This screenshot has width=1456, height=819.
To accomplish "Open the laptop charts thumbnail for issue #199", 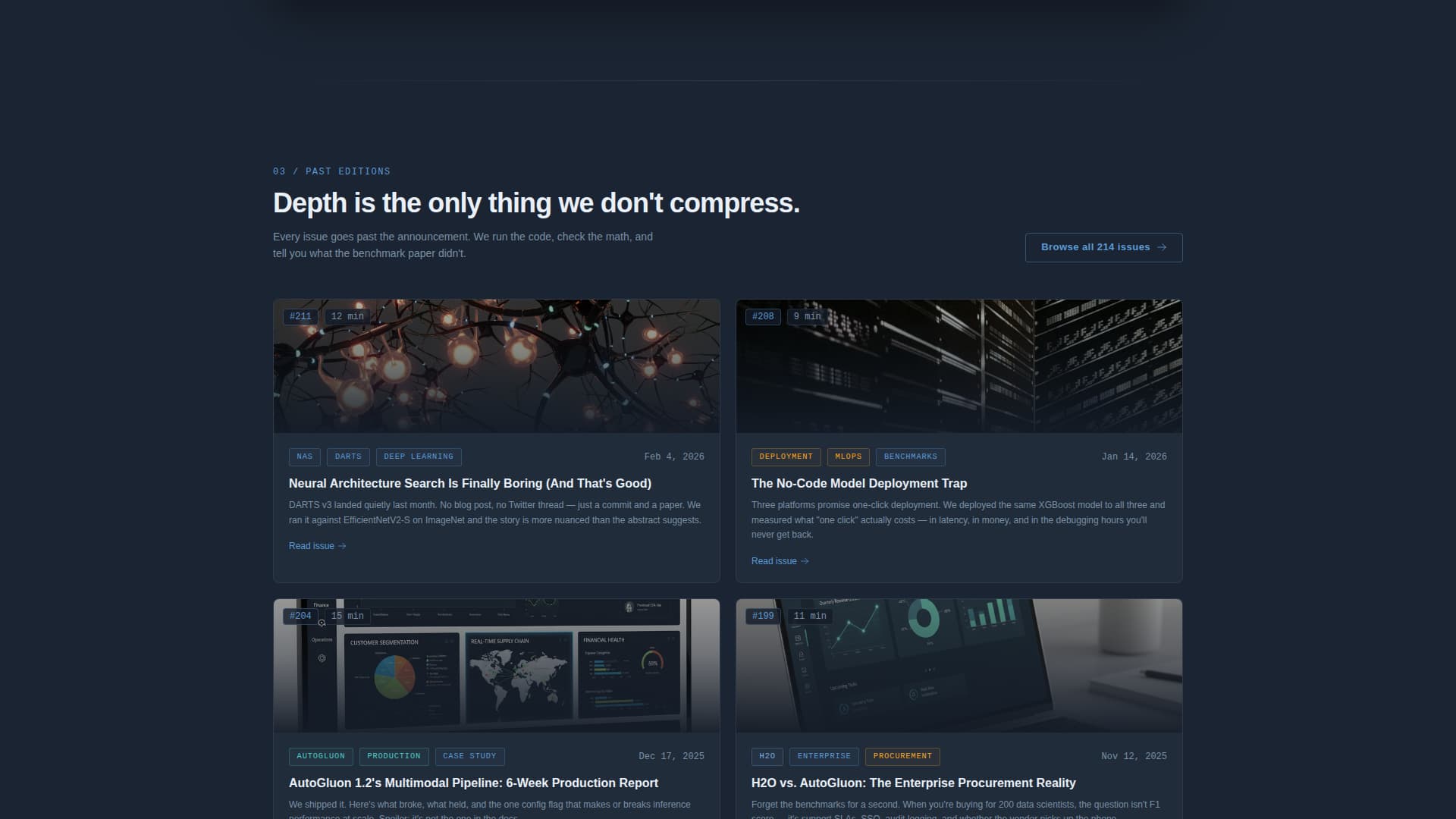I will tap(959, 666).
